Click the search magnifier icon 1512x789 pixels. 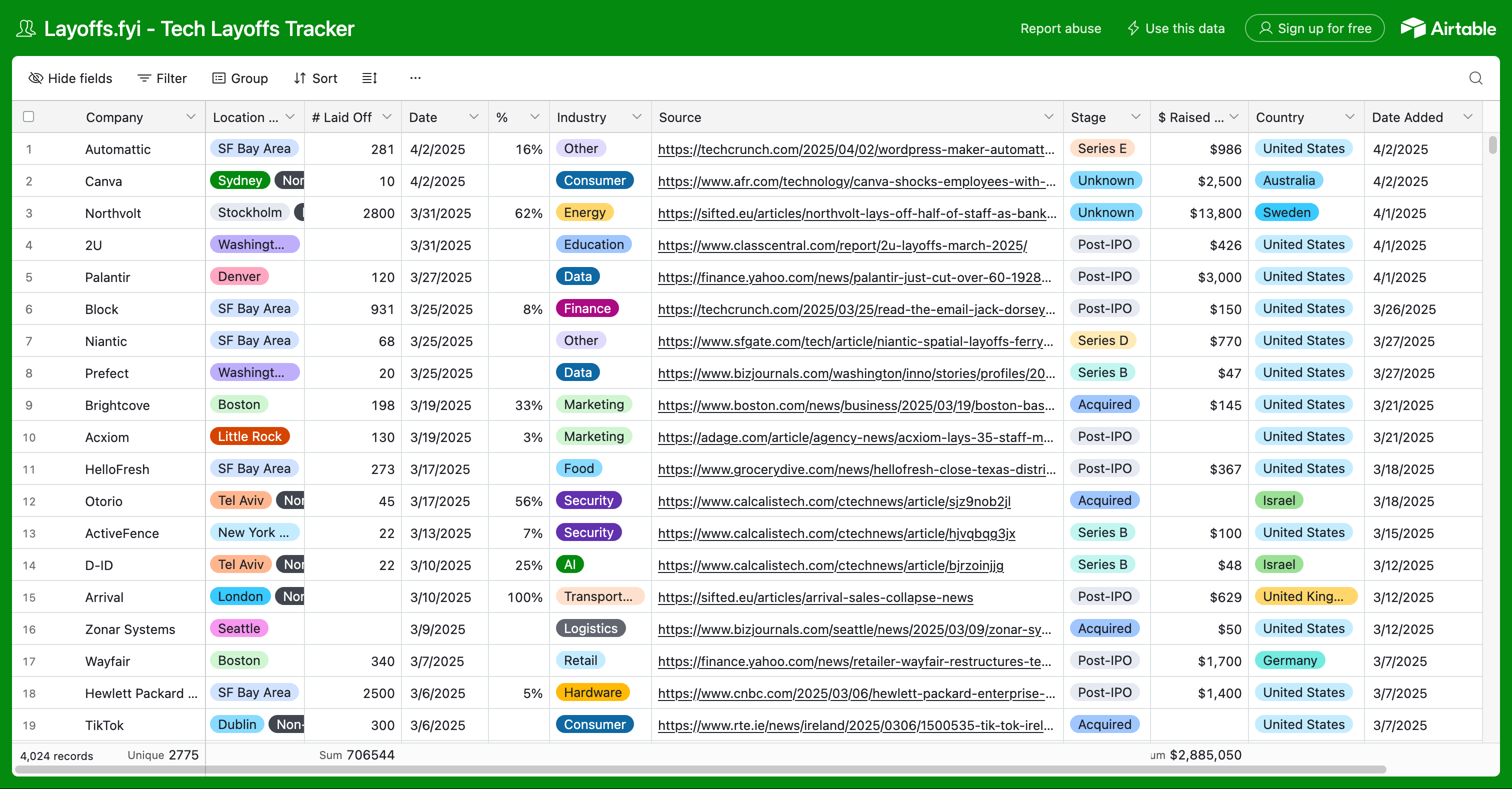pos(1475,78)
